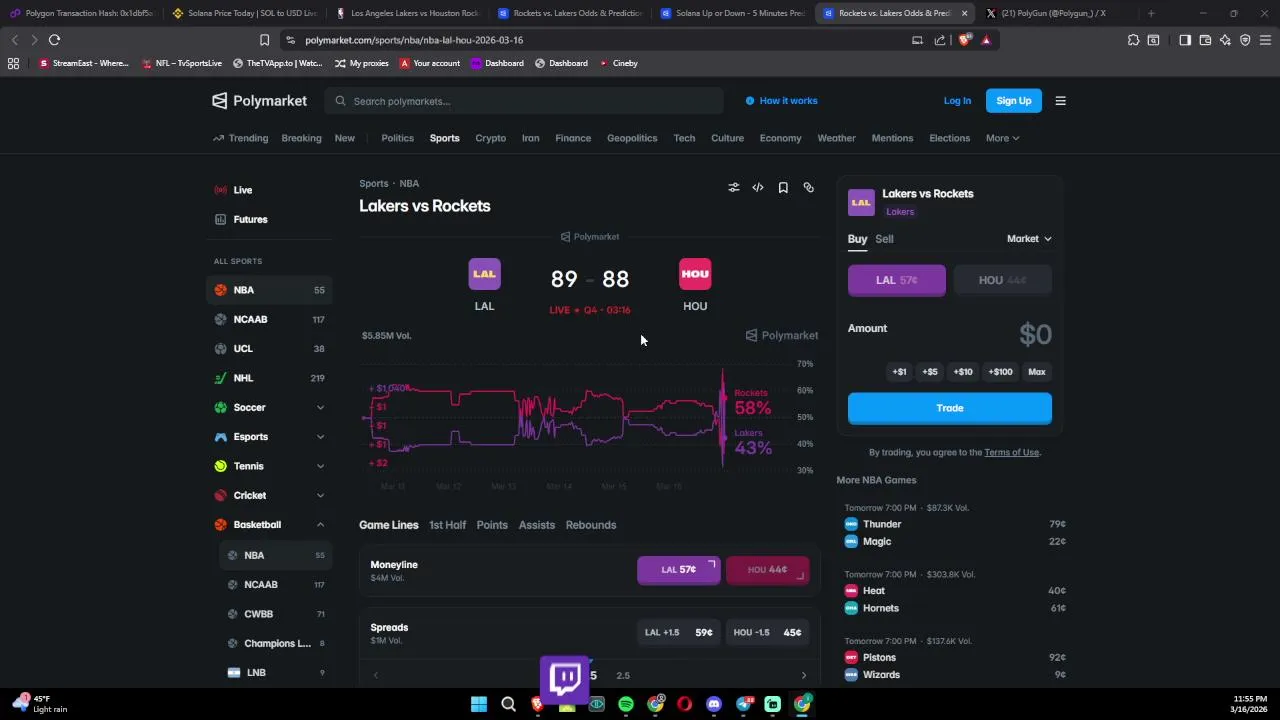The image size is (1280, 720).
Task: Open the Crypto category tab
Action: (x=490, y=138)
